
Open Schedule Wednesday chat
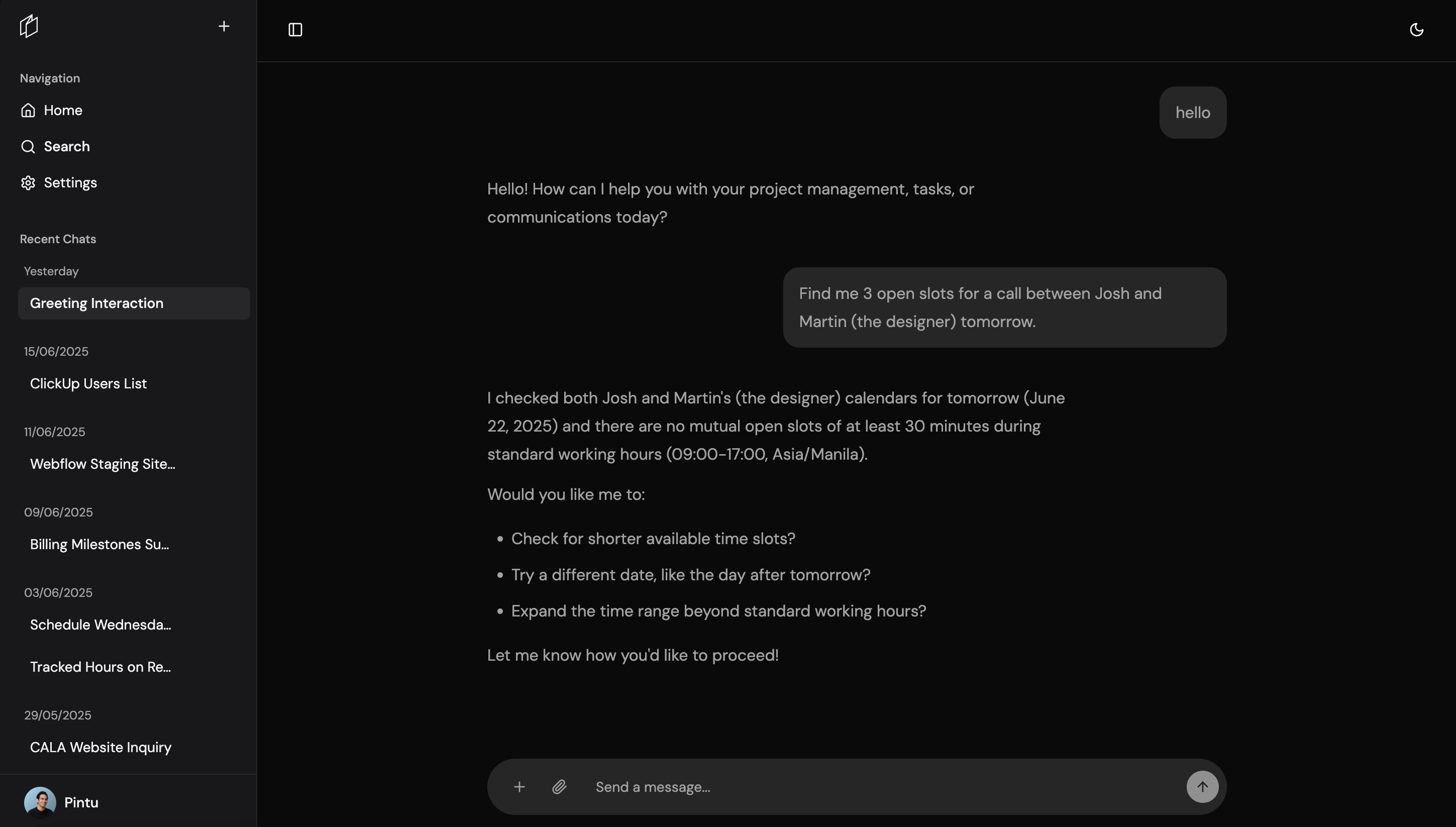click(x=100, y=625)
